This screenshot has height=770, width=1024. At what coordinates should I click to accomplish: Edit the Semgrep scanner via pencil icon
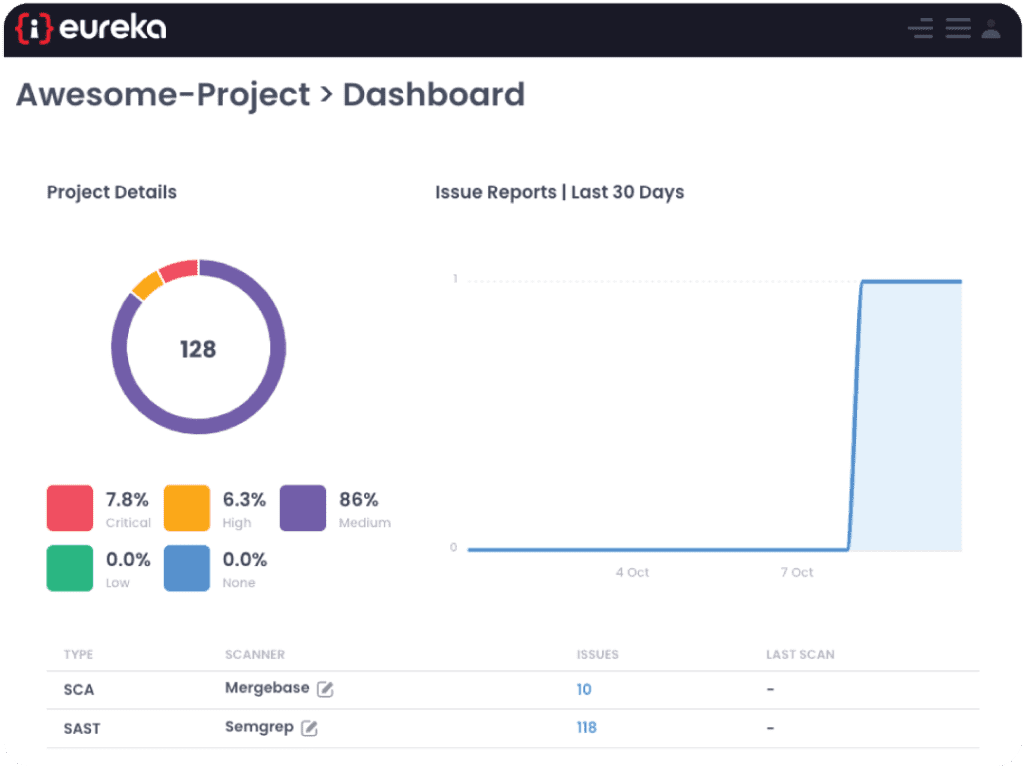(310, 728)
